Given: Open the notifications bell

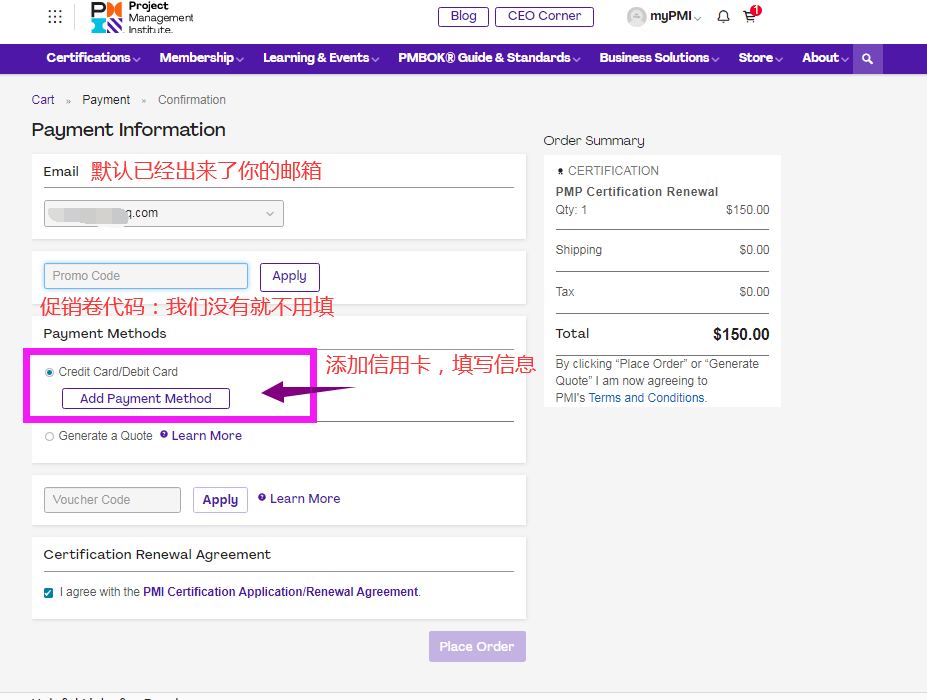Looking at the screenshot, I should (723, 17).
